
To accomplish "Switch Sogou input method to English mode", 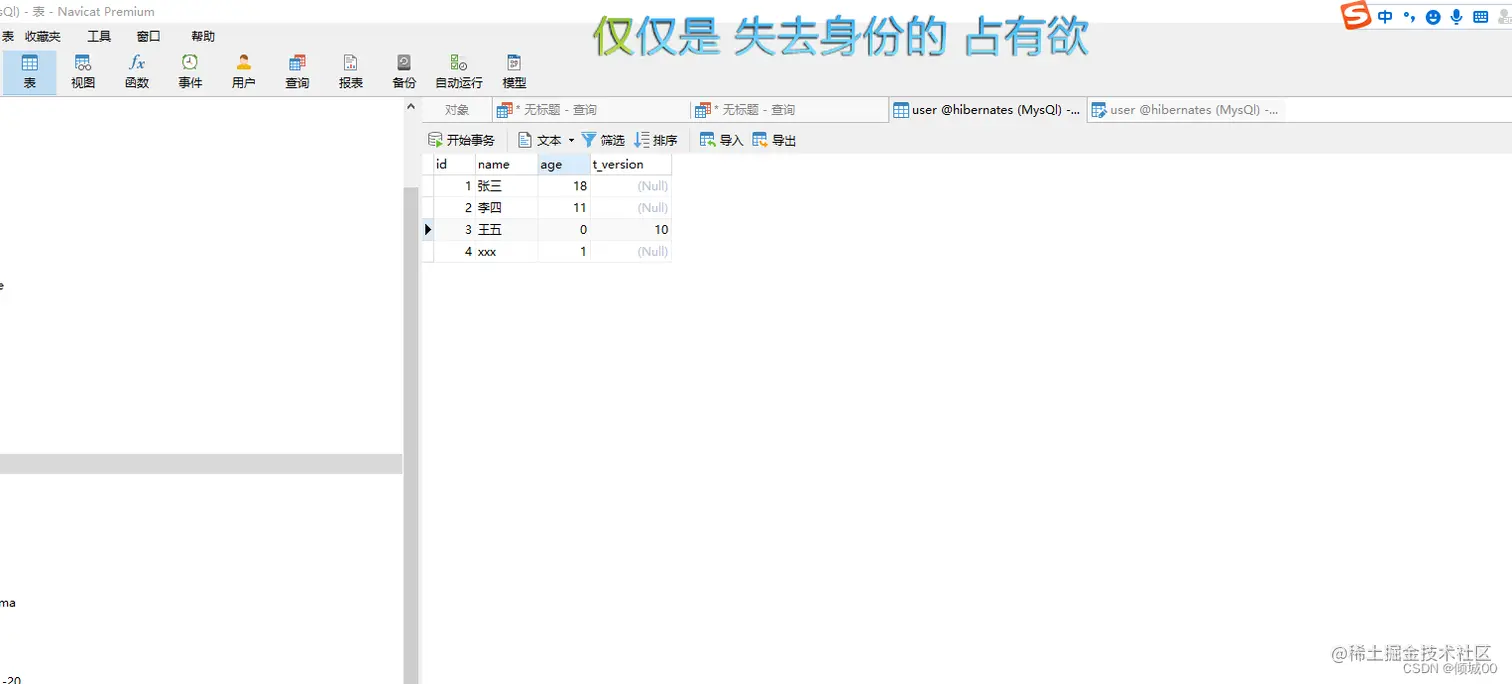I will tap(1384, 16).
